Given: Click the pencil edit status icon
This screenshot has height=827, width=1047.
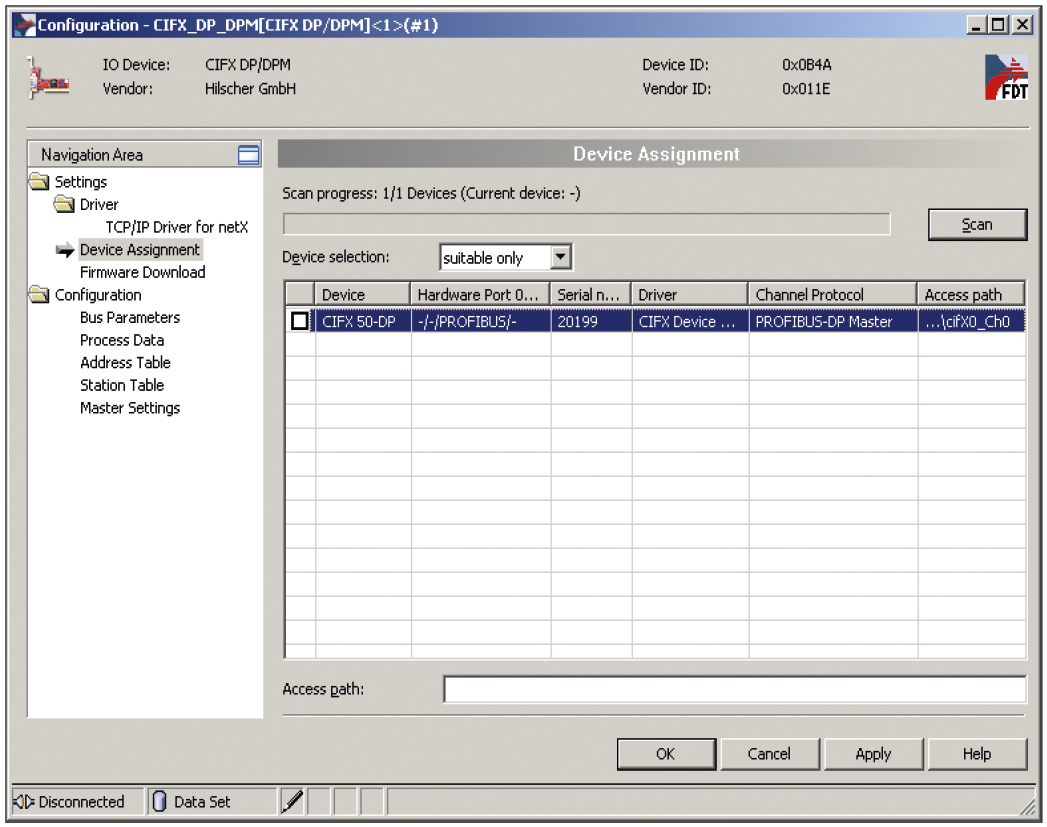Looking at the screenshot, I should (292, 801).
